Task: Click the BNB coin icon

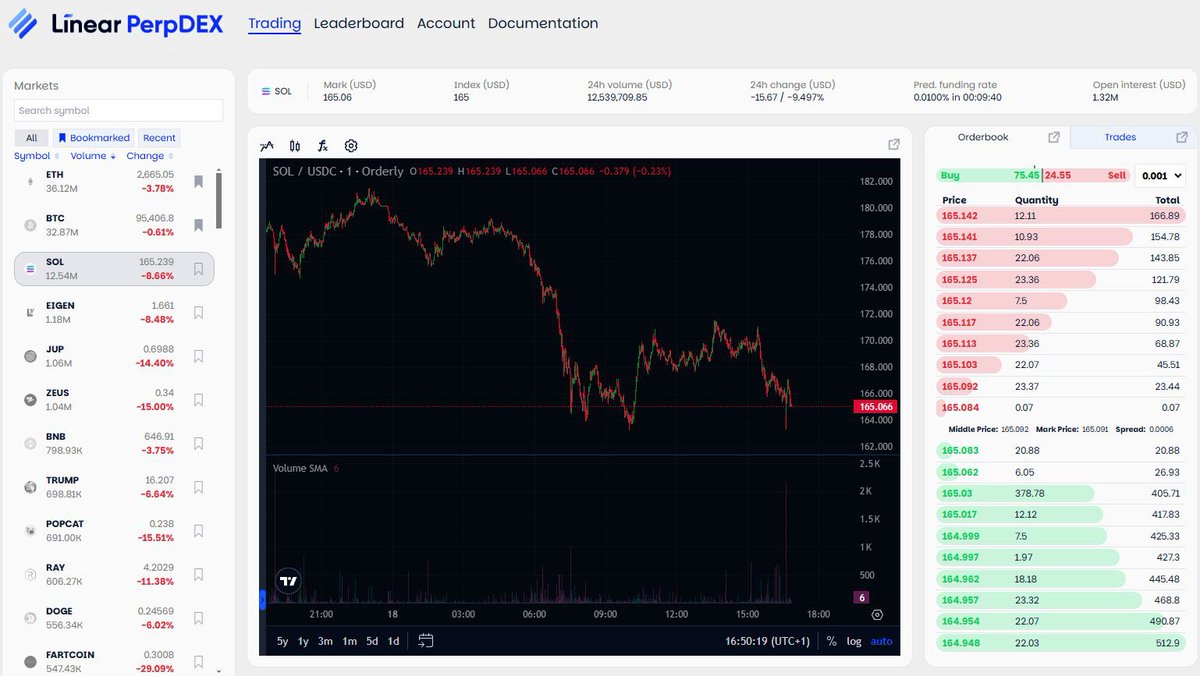Action: click(x=30, y=443)
